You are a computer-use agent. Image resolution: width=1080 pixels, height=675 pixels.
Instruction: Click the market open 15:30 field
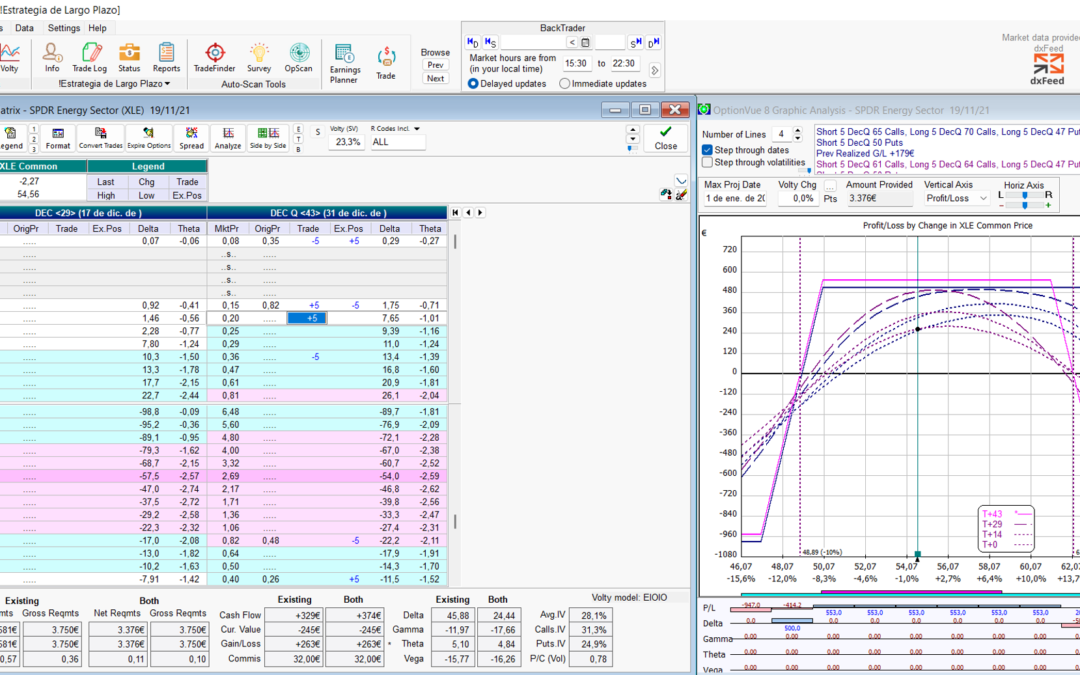tap(576, 63)
